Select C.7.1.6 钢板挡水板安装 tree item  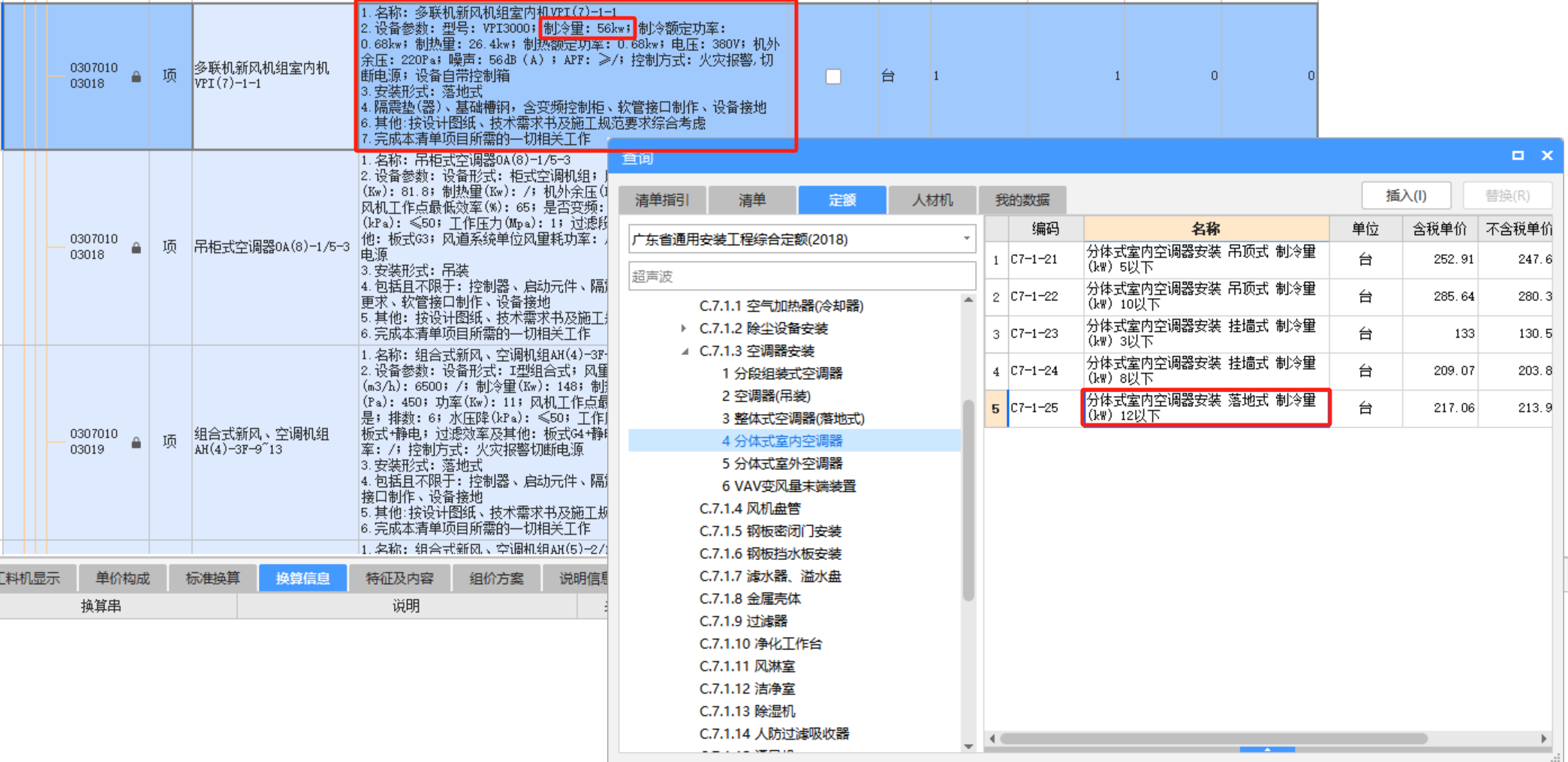pyautogui.click(x=770, y=553)
